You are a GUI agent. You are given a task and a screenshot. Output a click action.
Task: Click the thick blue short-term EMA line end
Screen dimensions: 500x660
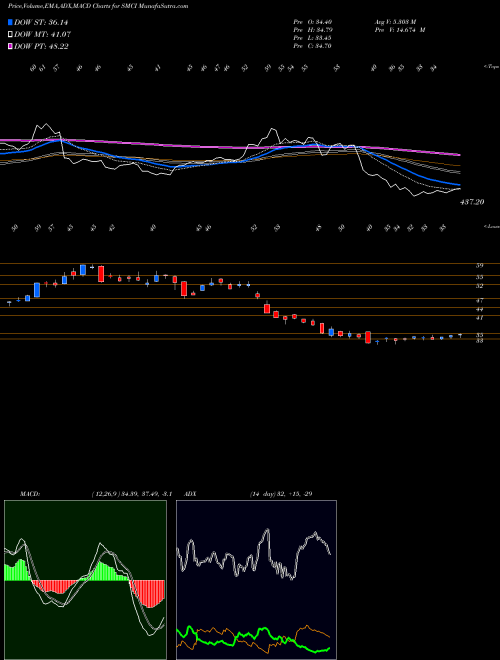(458, 184)
